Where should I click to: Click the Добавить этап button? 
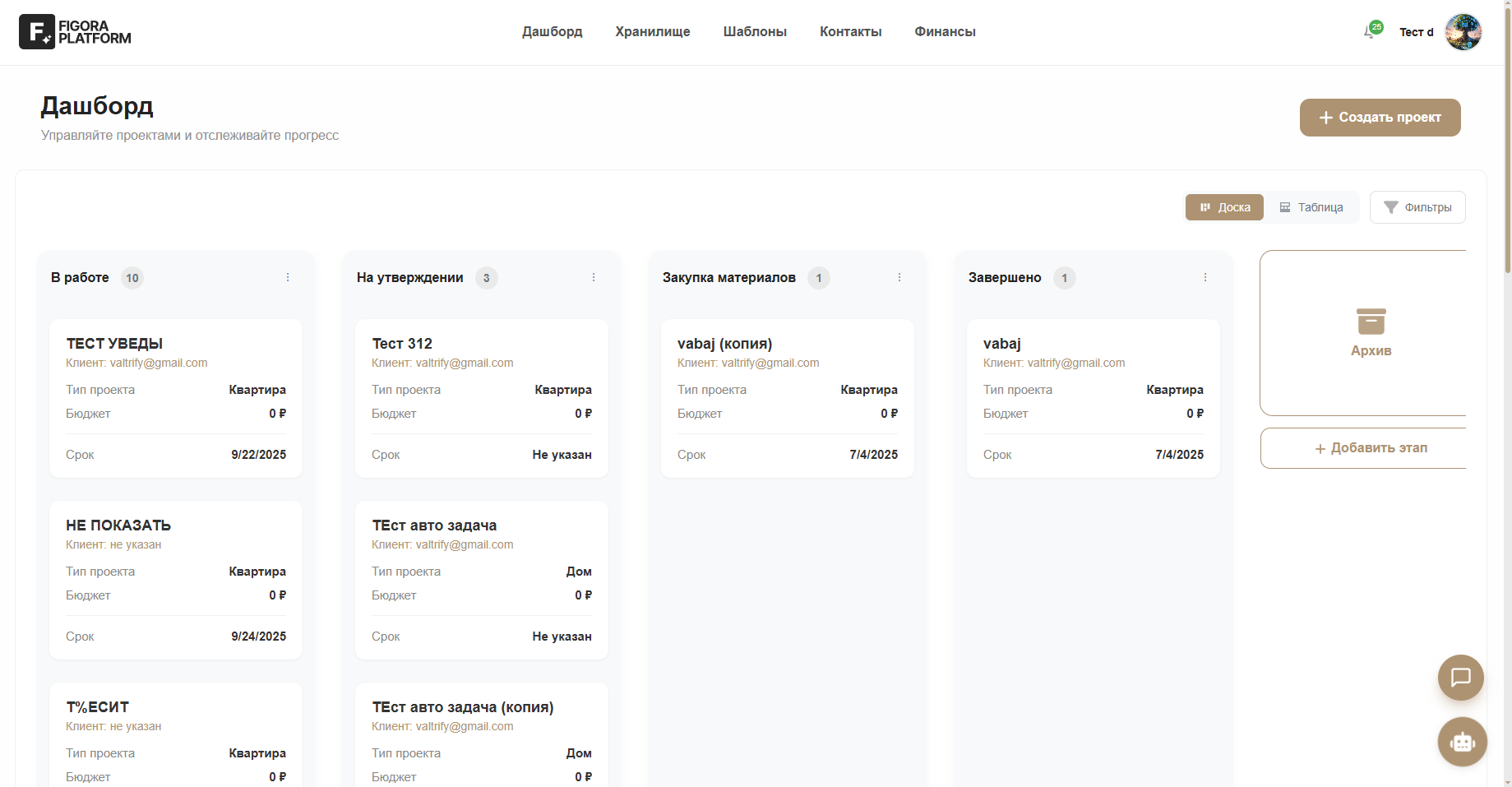tap(1370, 448)
